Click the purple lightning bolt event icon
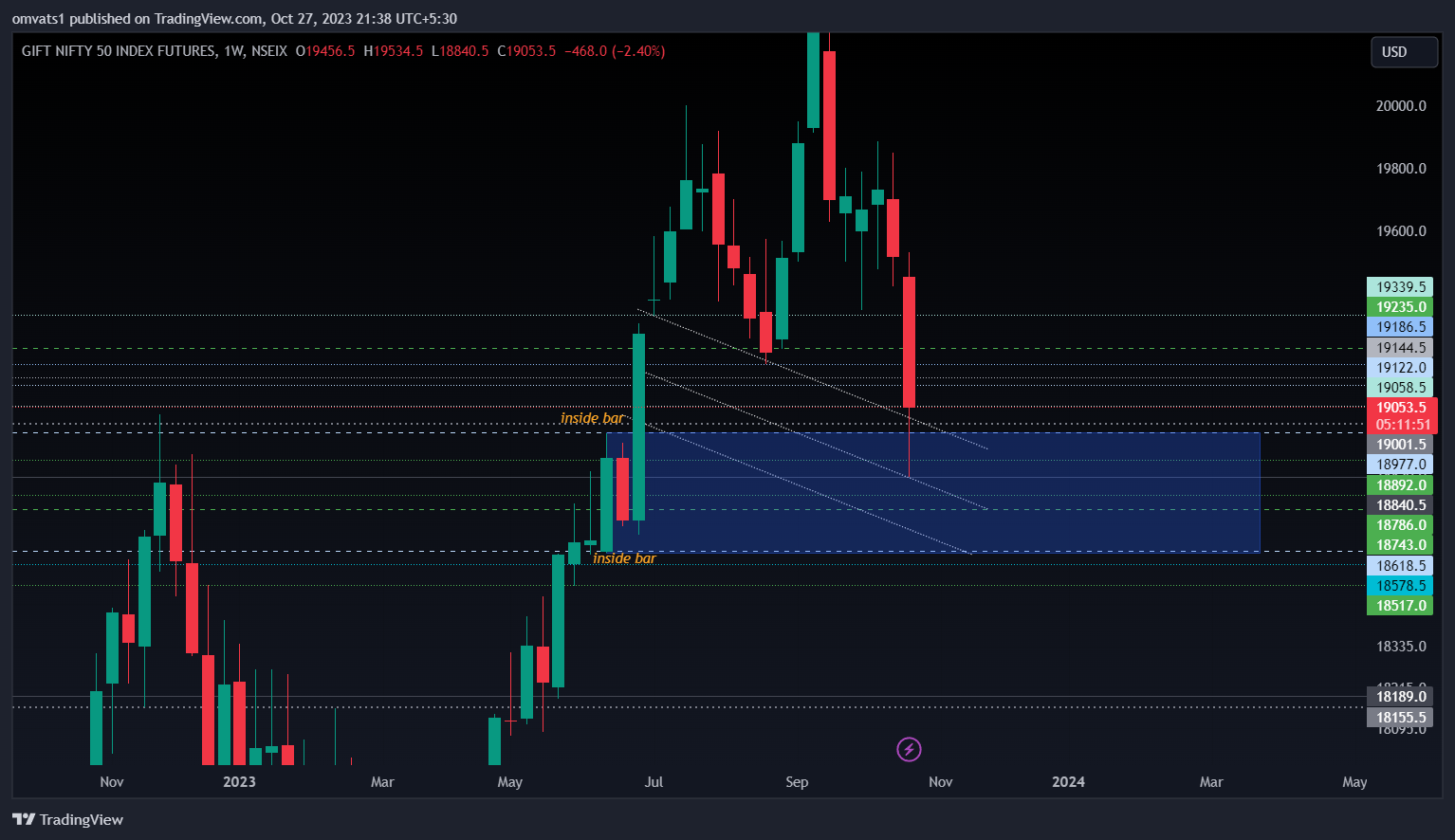1455x840 pixels. coord(909,750)
